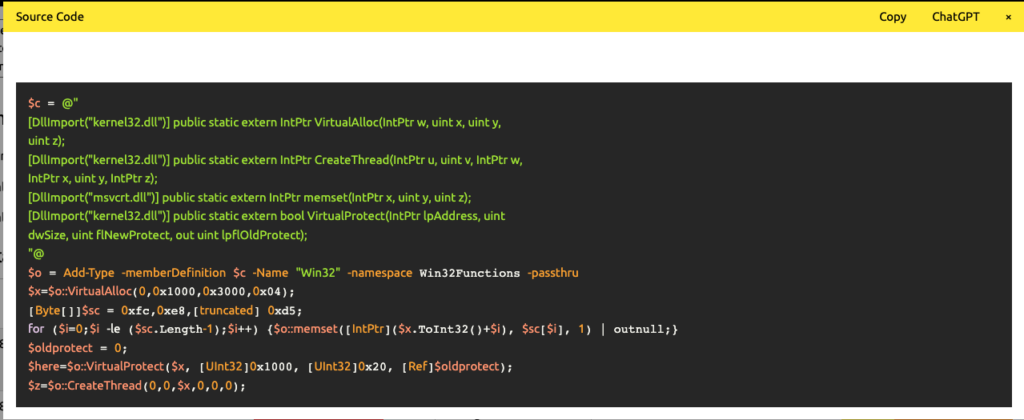Click the '[truncated]' marker in shellcode
This screenshot has height=420, width=1024.
pyautogui.click(x=225, y=310)
